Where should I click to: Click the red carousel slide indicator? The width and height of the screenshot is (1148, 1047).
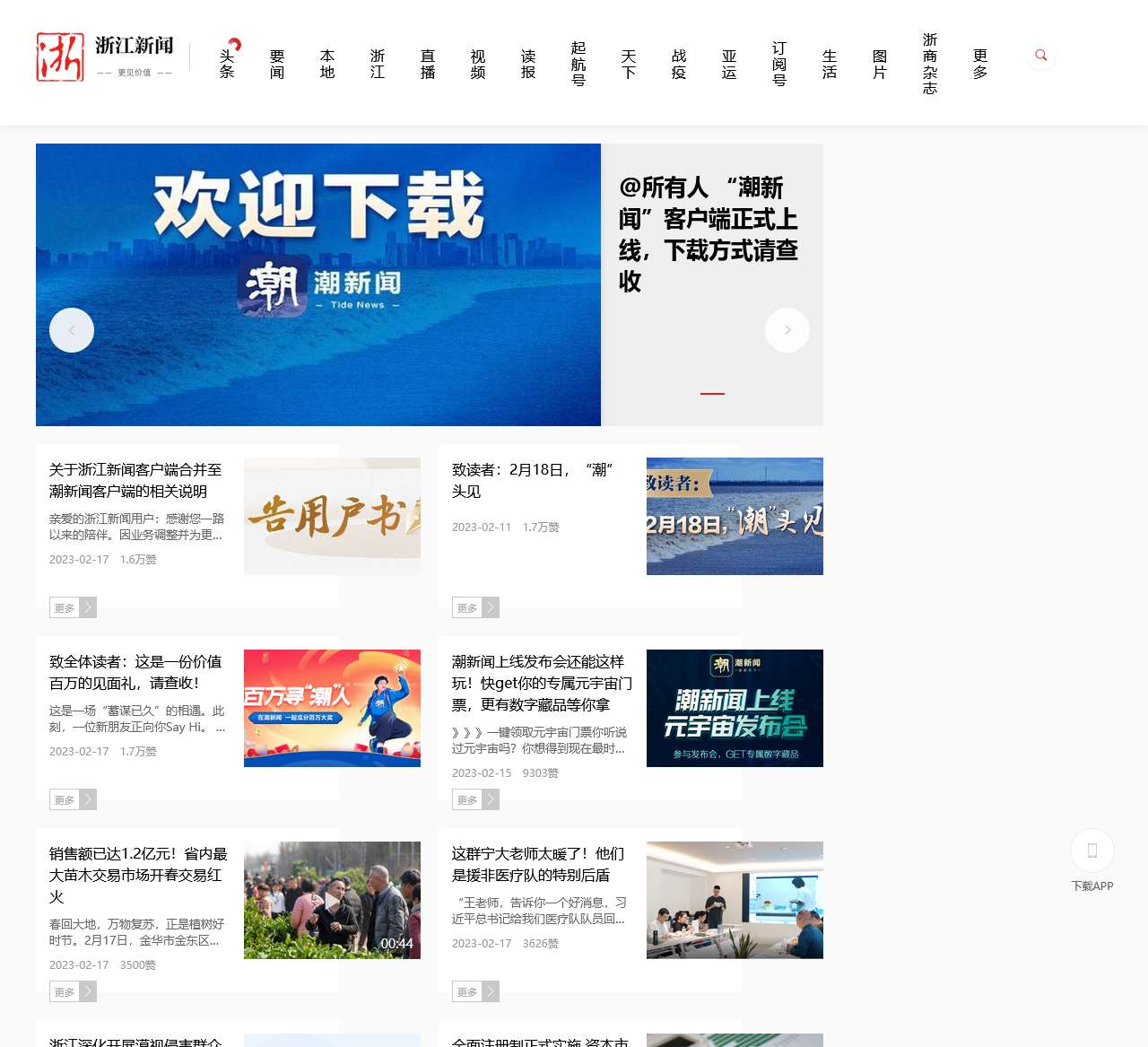pos(712,393)
